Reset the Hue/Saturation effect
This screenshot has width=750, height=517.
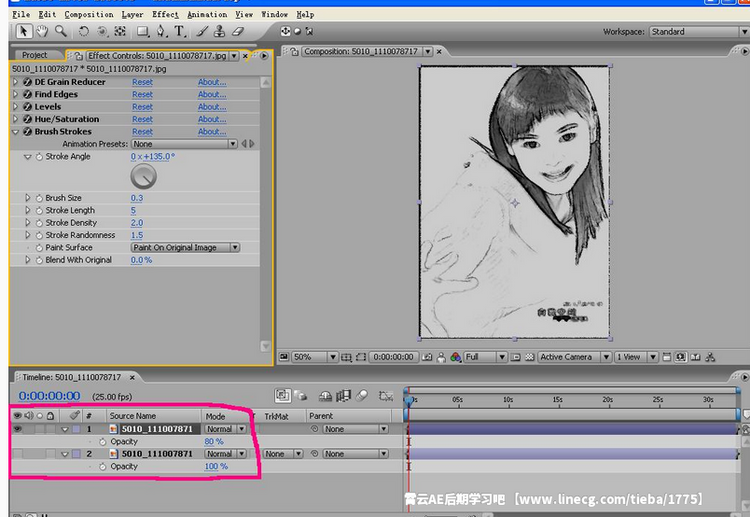tap(142, 119)
